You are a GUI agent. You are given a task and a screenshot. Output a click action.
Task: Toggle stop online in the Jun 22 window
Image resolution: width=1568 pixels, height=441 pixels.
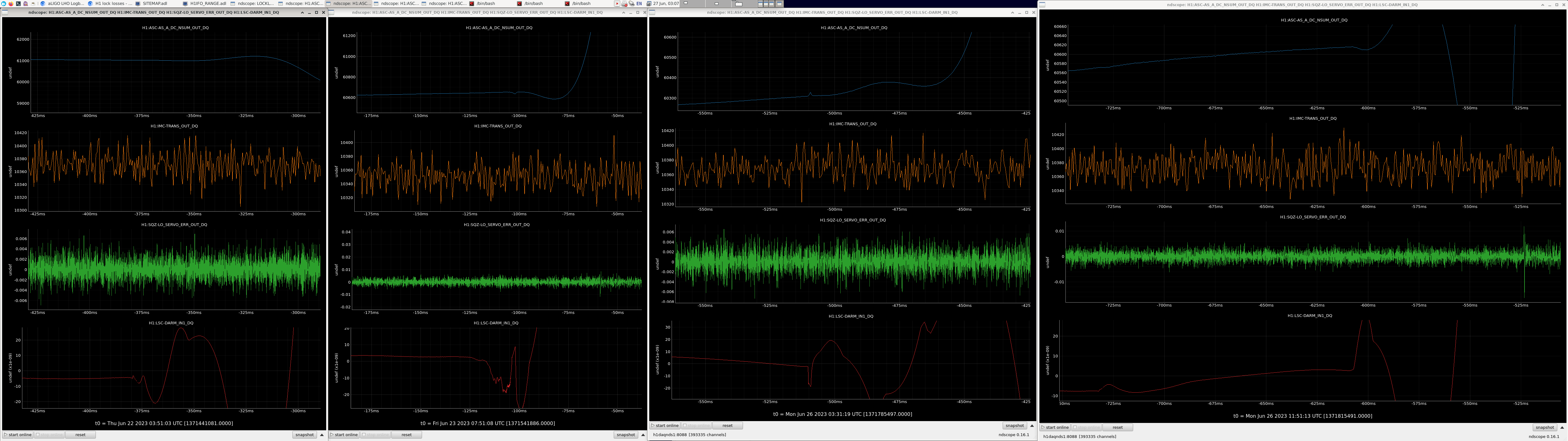pos(49,435)
